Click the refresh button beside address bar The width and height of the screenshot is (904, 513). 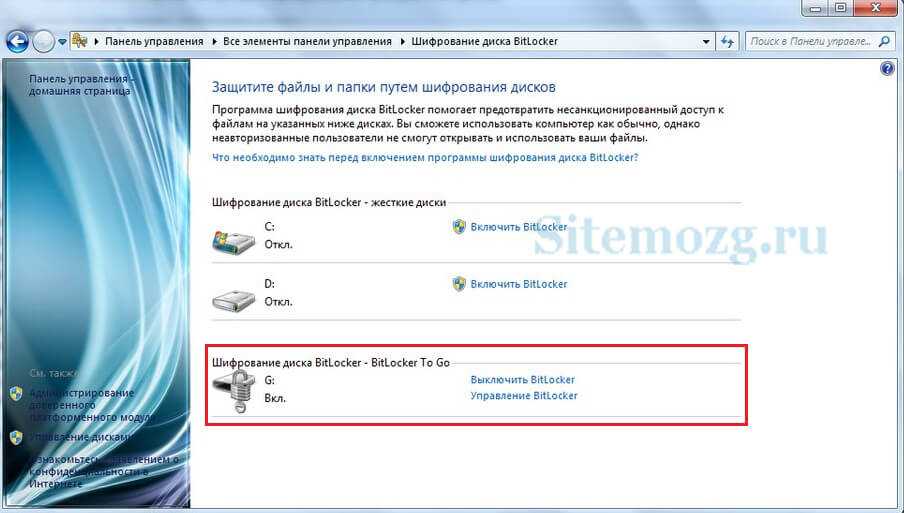728,42
